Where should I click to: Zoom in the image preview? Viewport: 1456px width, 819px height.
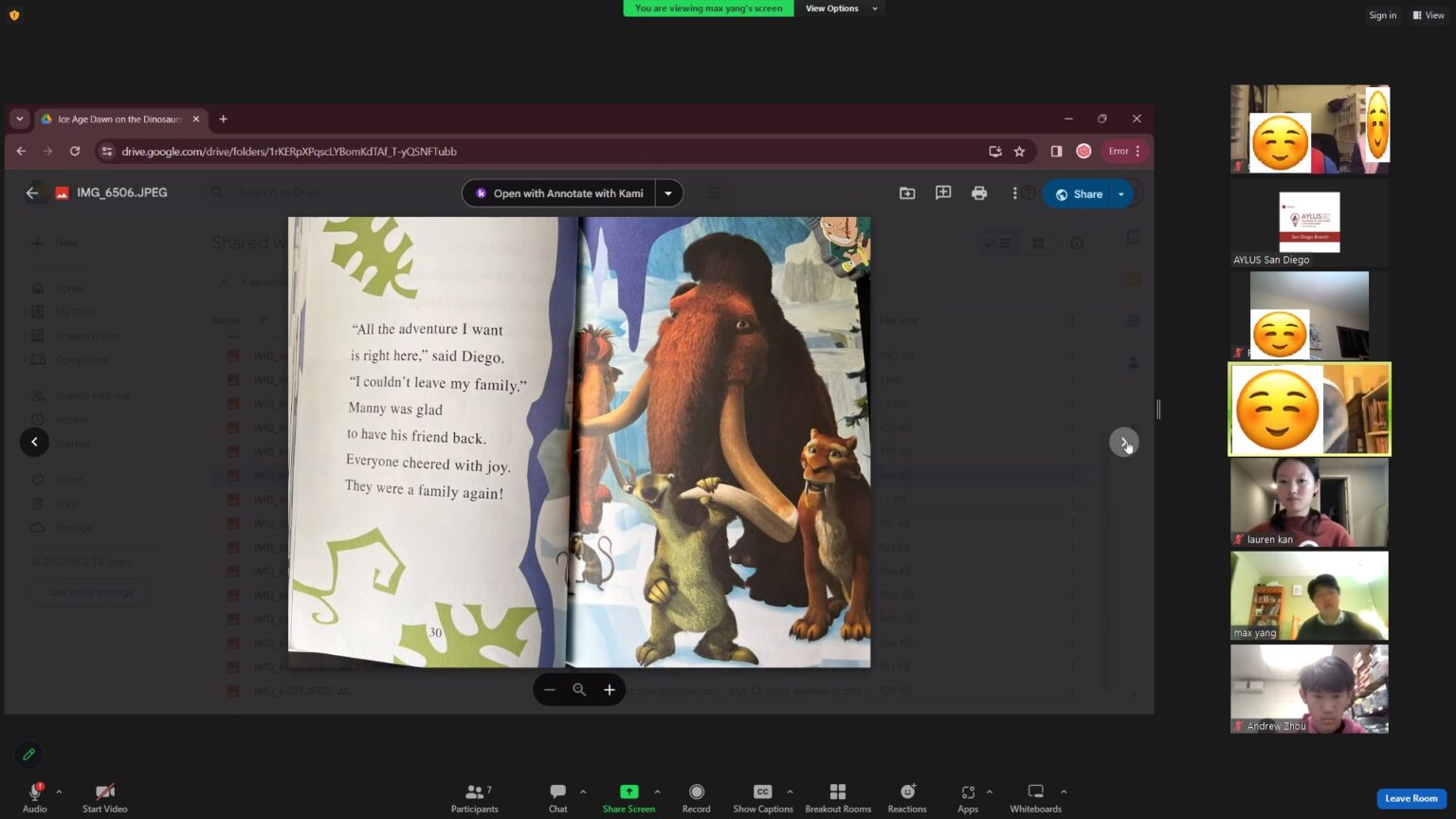[610, 690]
